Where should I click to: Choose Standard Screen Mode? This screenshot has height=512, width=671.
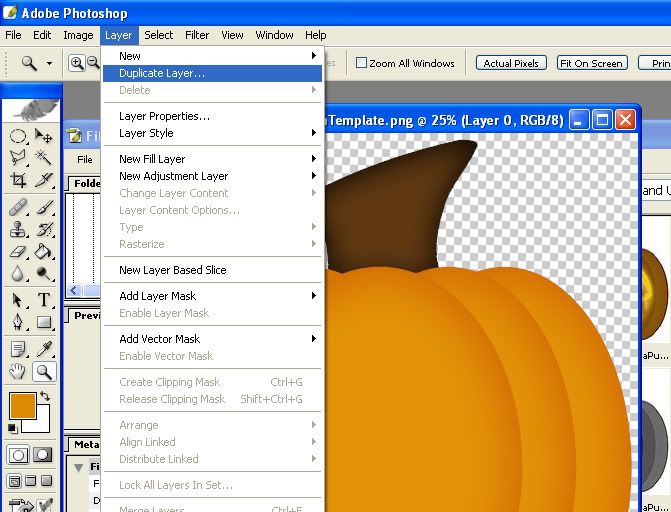(14, 481)
